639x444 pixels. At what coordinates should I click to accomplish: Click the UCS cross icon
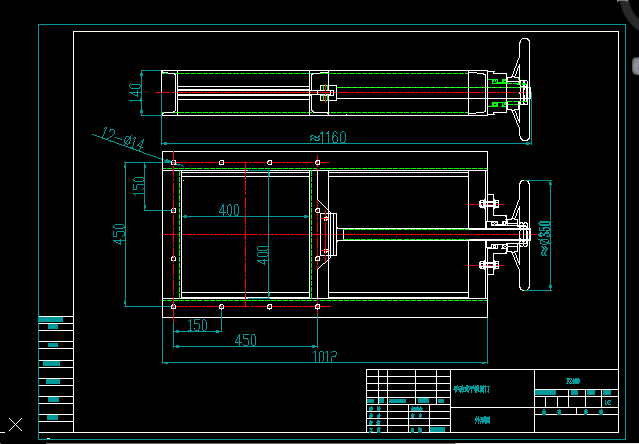coord(15,424)
